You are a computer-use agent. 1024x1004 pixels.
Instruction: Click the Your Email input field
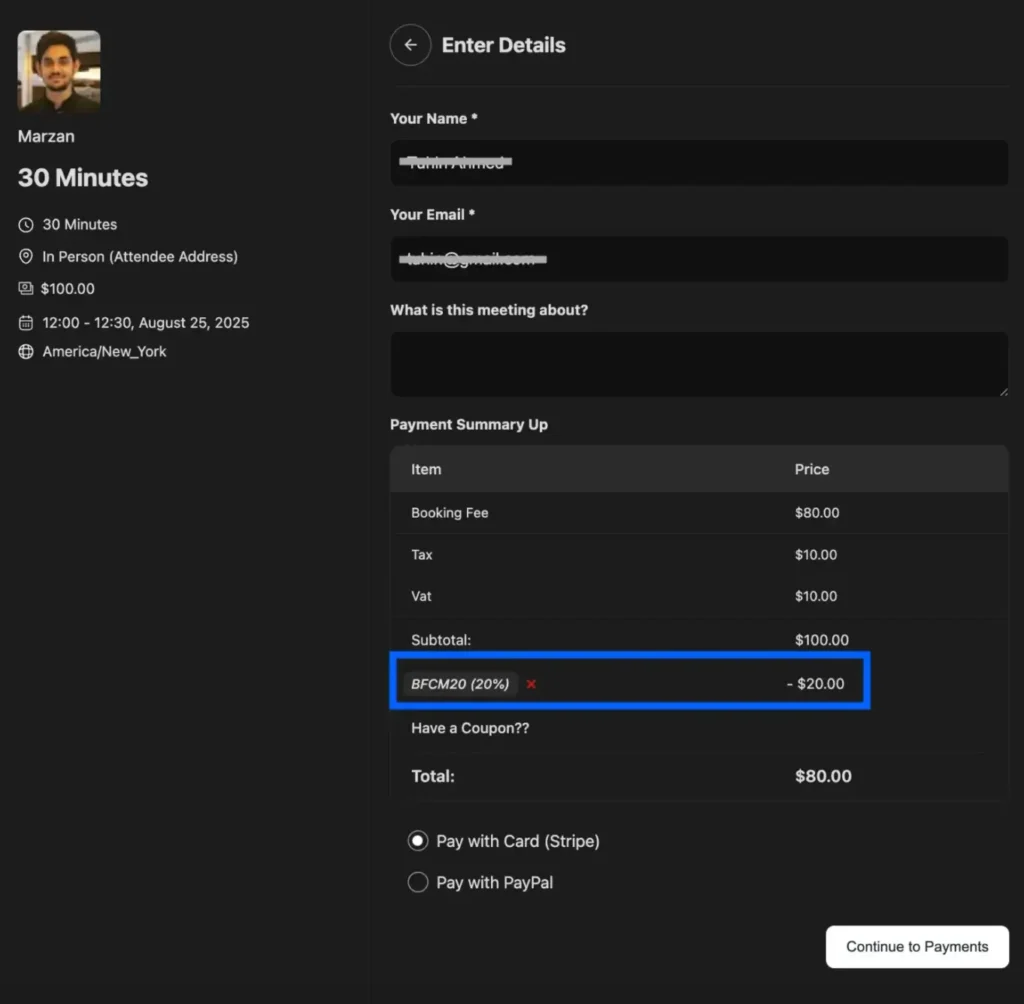(698, 259)
